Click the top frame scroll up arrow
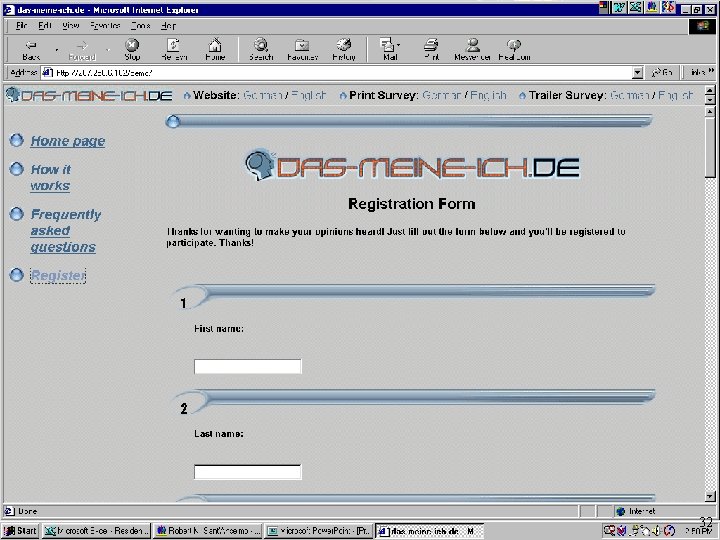 pos(710,90)
